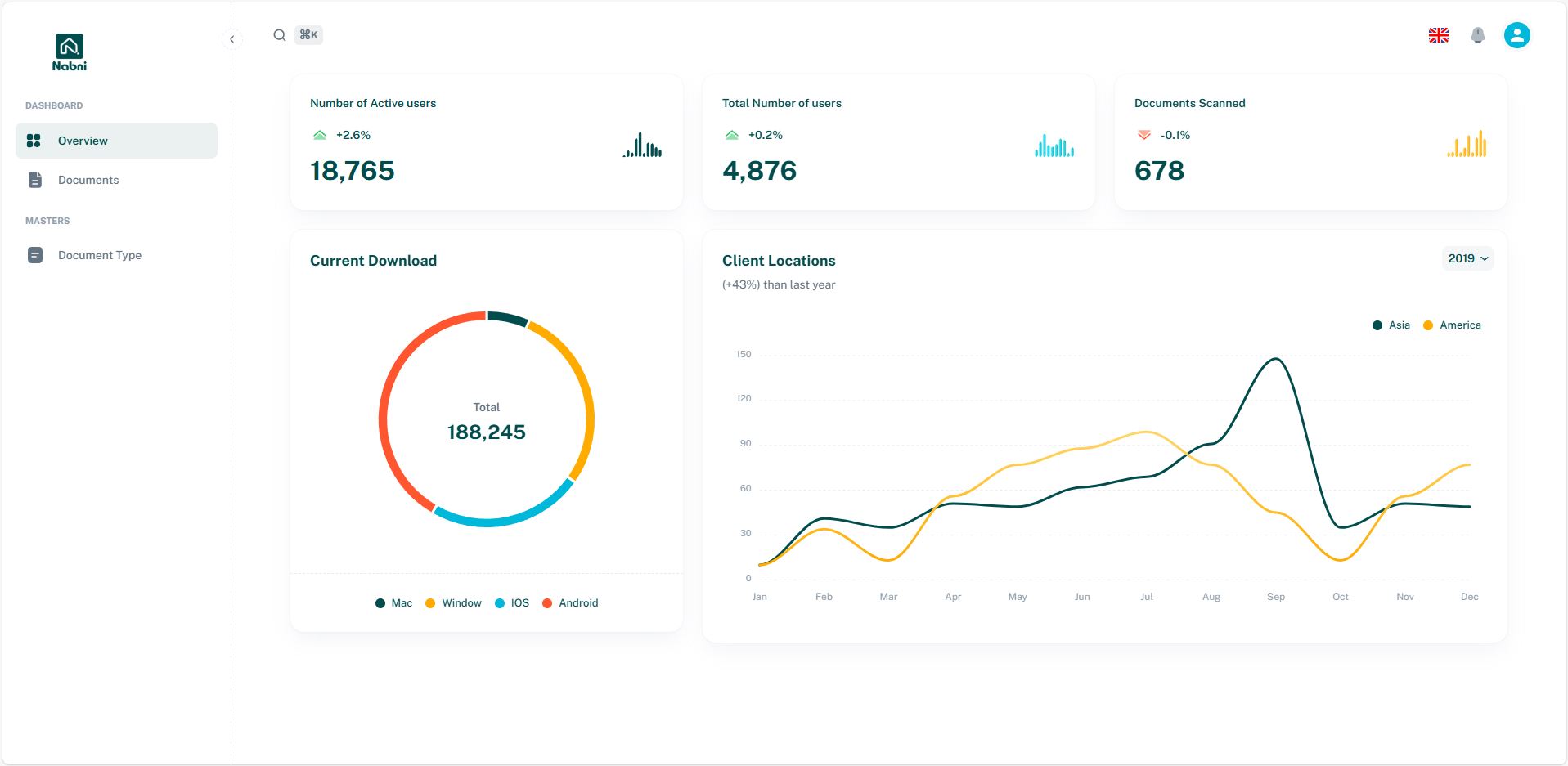Open the 2019 year dropdown
The image size is (1568, 766).
(x=1467, y=258)
